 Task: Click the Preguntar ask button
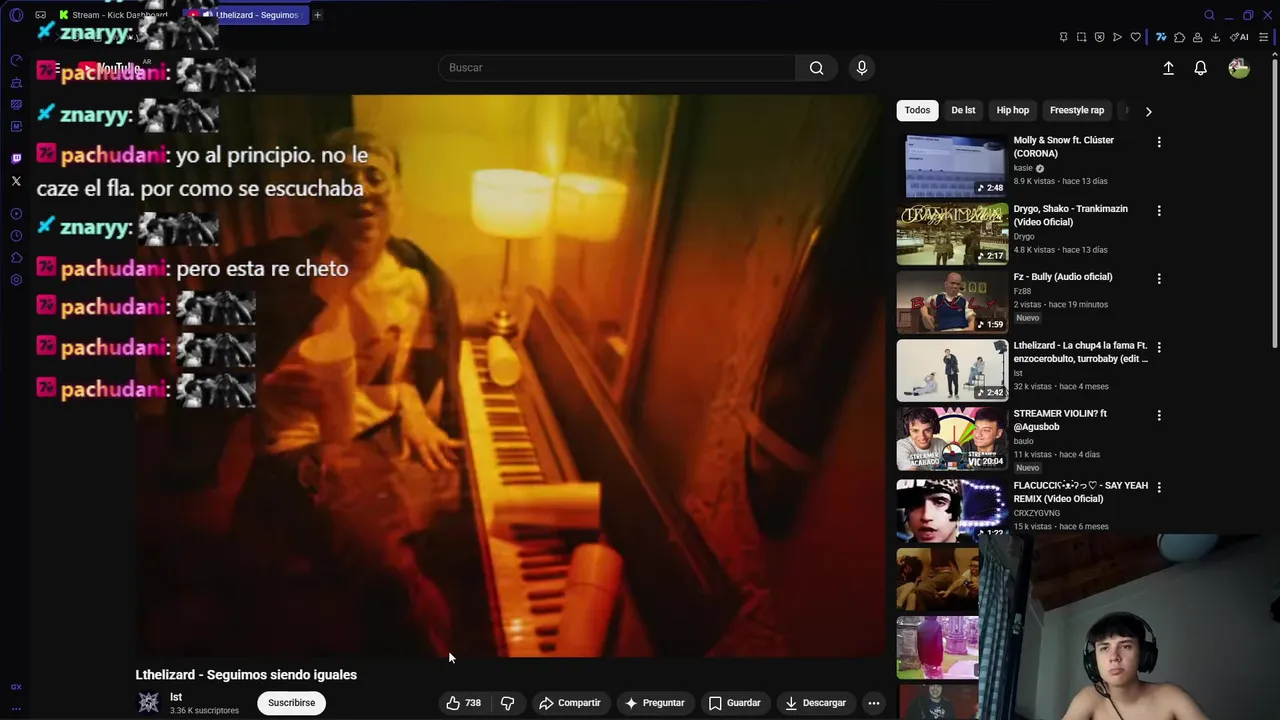pos(655,703)
